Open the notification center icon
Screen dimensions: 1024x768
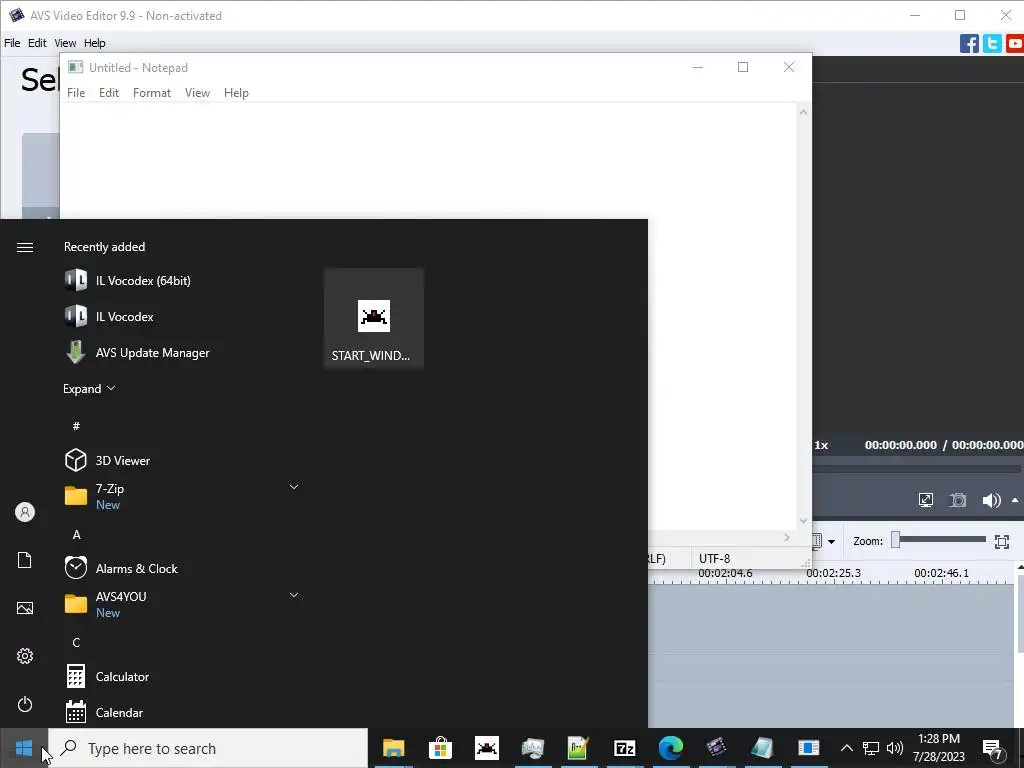[992, 748]
